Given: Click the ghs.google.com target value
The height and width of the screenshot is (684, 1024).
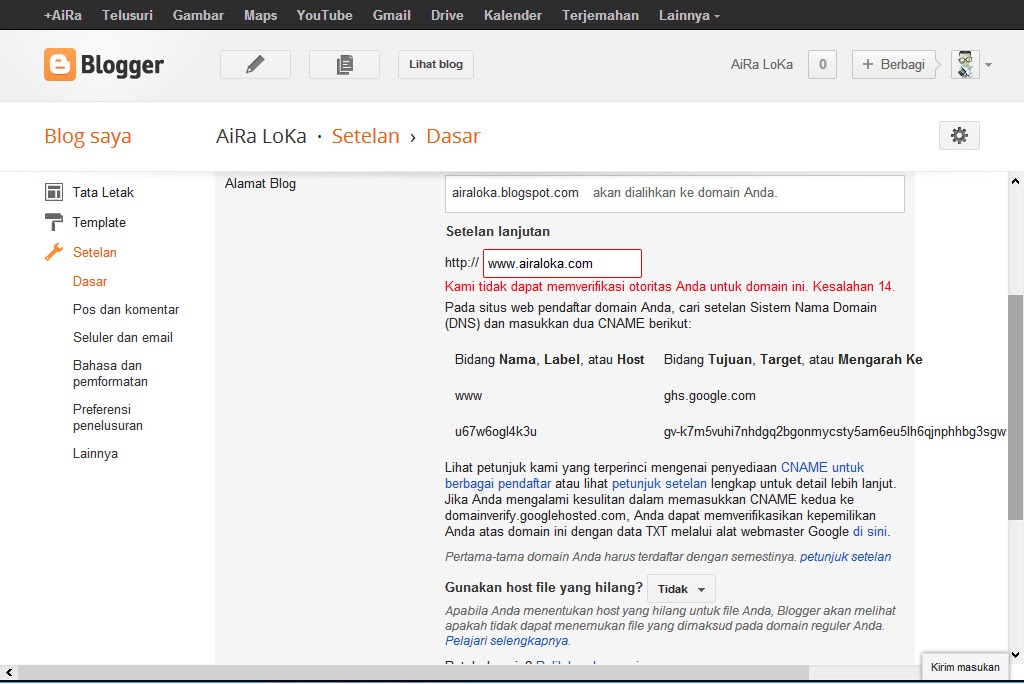Looking at the screenshot, I should pyautogui.click(x=709, y=396).
